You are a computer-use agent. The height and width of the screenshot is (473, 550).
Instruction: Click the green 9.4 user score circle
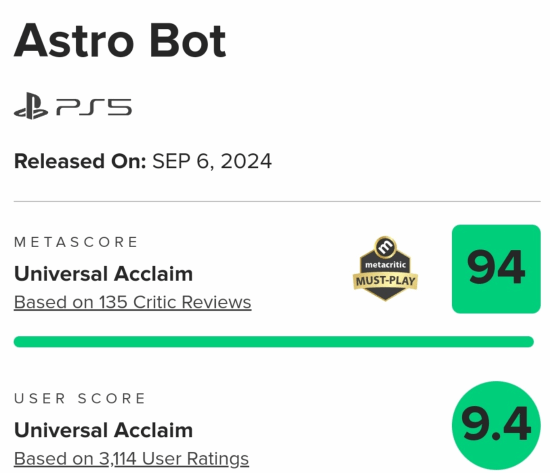[496, 425]
